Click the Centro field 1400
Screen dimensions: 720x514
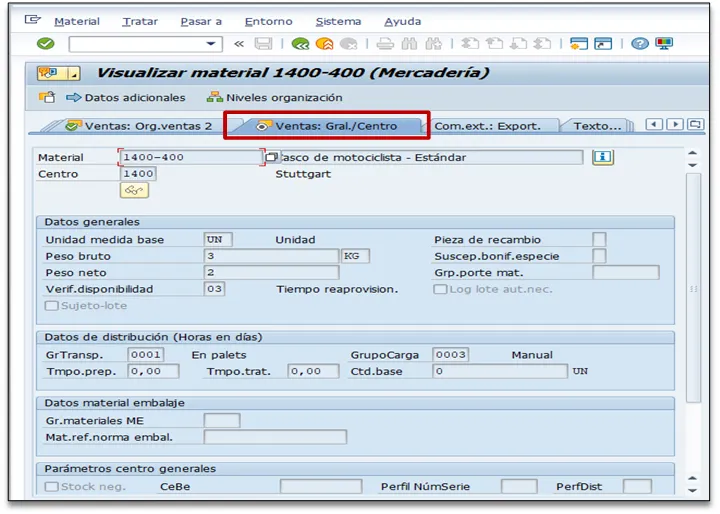(x=138, y=174)
